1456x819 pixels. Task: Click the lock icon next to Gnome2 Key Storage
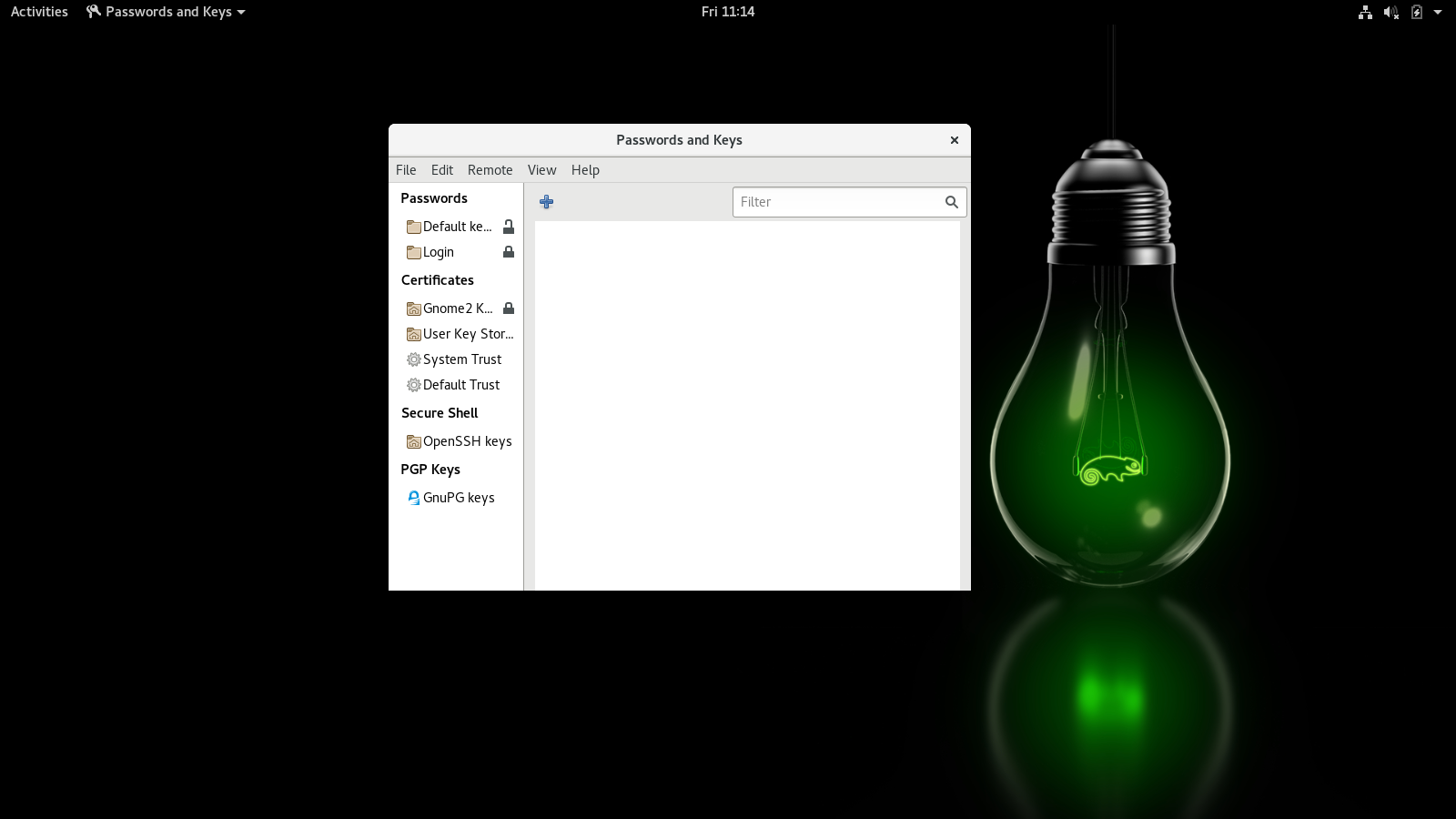509,308
